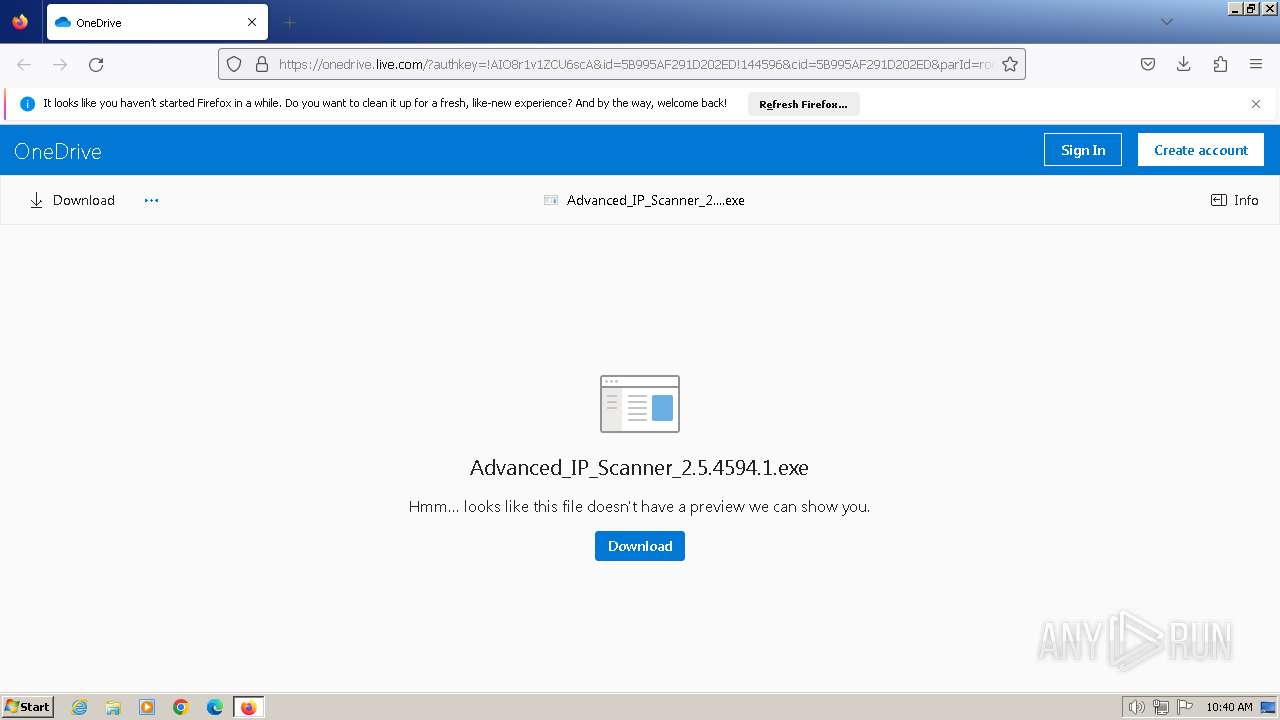Go back using the back arrow

pos(24,64)
